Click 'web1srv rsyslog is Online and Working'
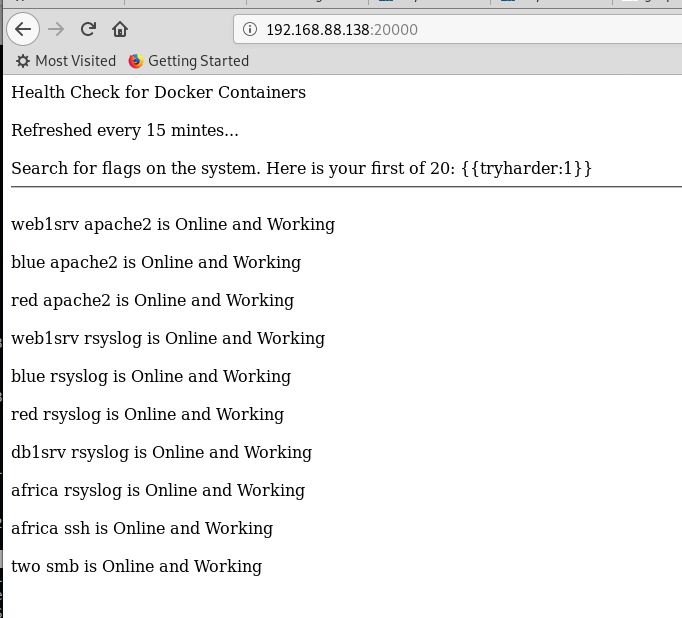The image size is (682, 618). [x=168, y=338]
